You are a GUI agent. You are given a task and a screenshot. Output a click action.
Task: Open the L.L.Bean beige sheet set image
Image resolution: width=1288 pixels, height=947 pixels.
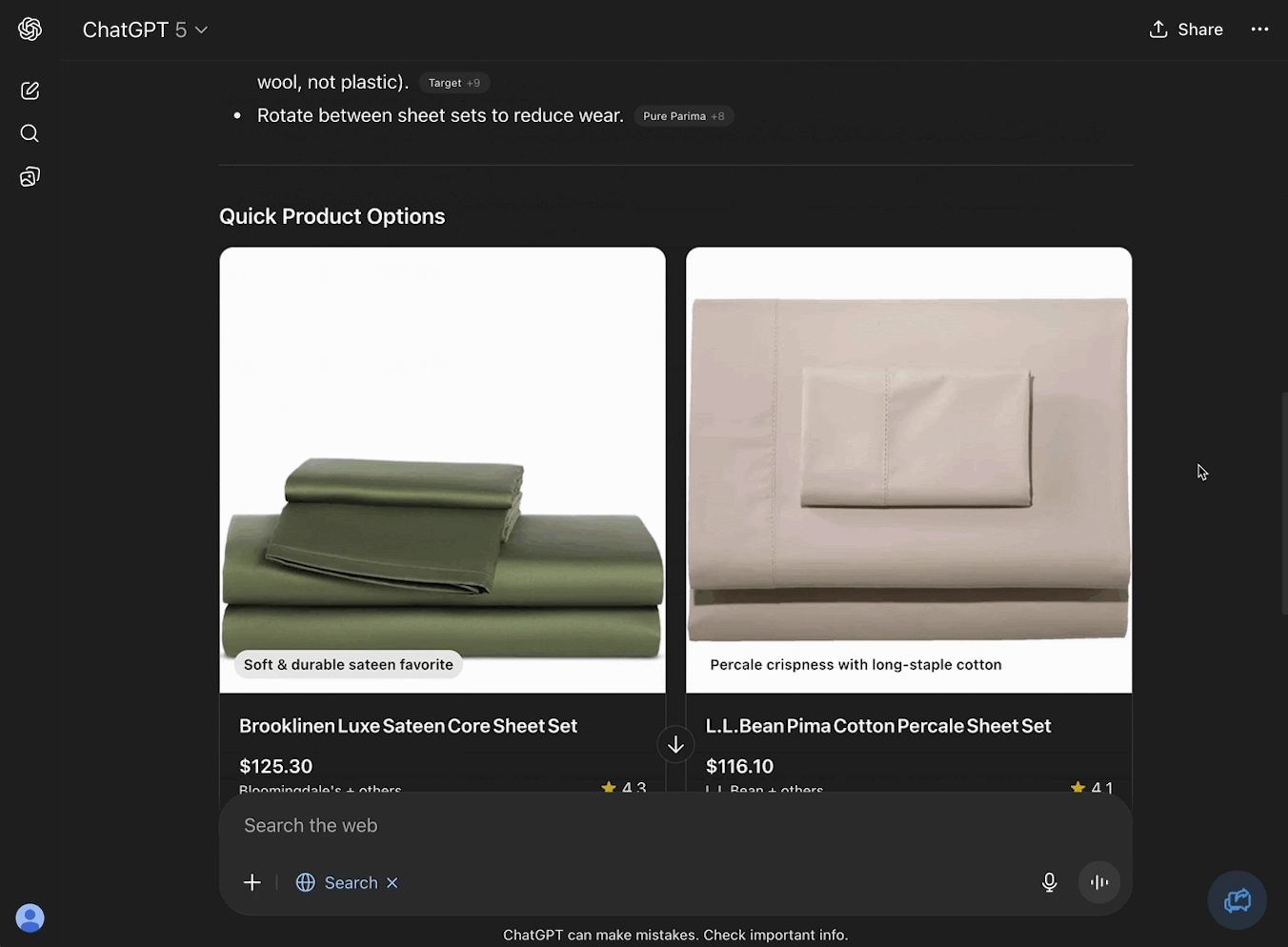point(909,470)
